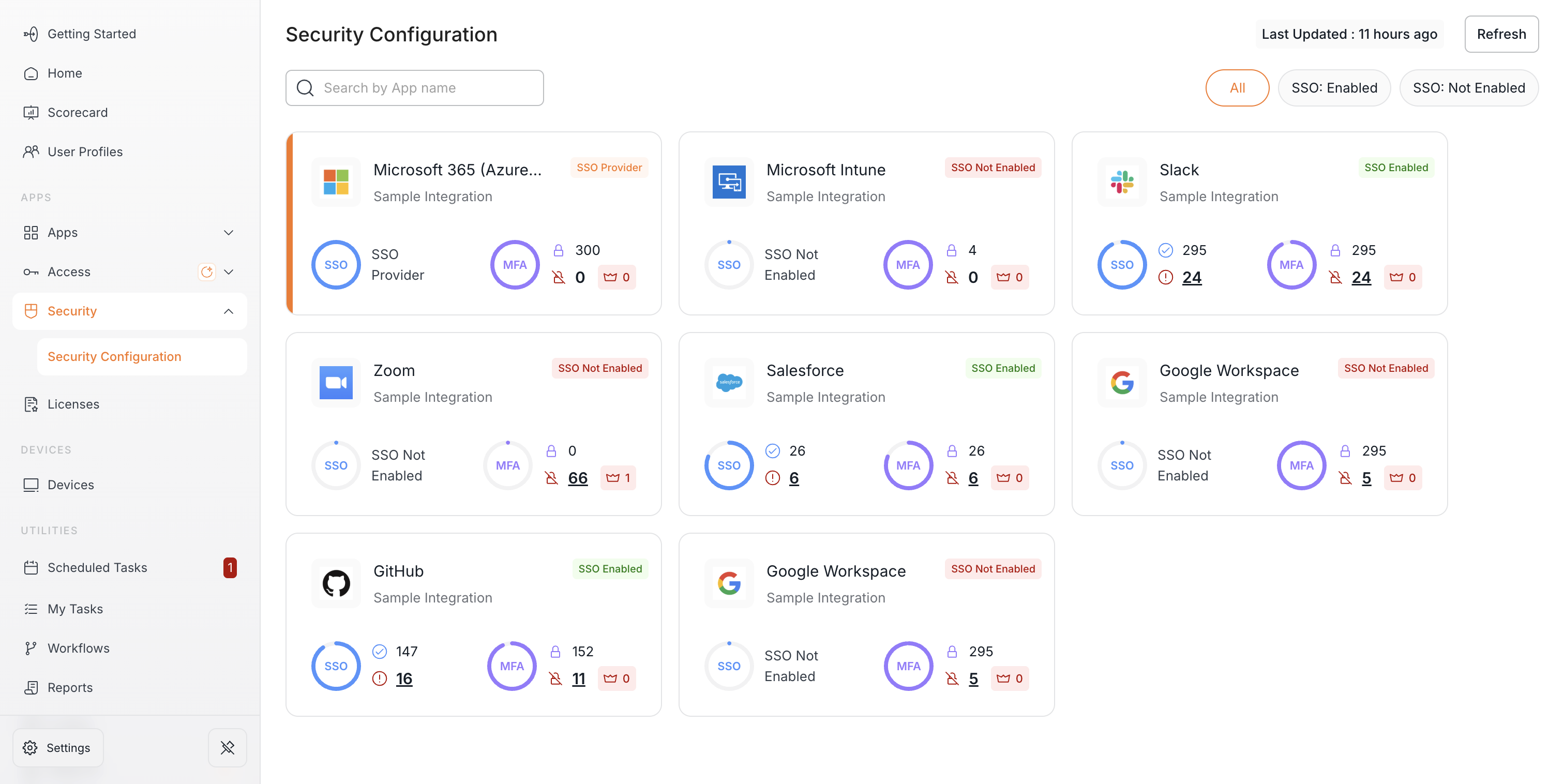Click the MFA ring on Salesforce card
This screenshot has height=784, width=1564.
click(x=908, y=465)
